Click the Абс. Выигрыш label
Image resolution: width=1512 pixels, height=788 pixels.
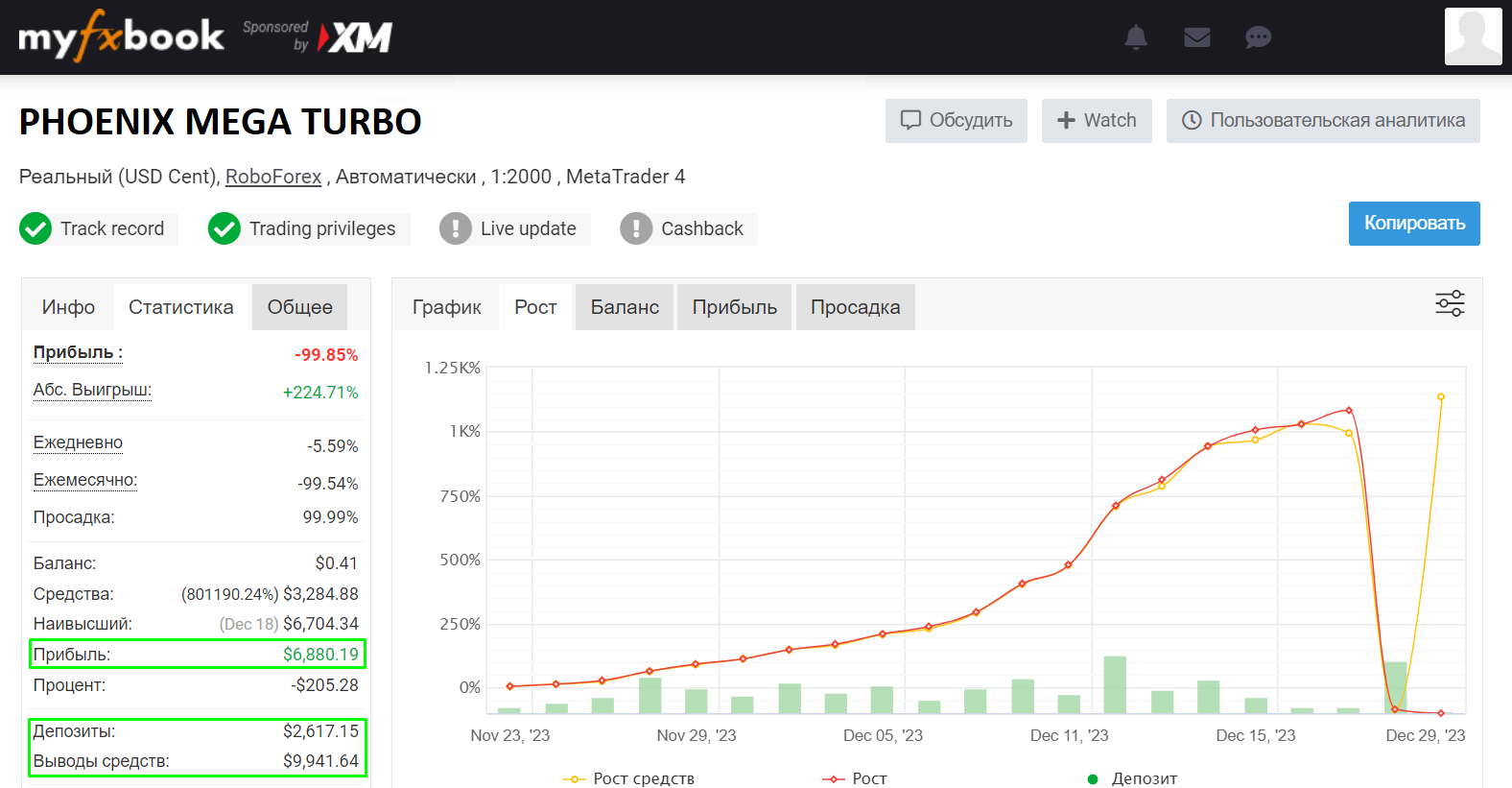pos(92,390)
